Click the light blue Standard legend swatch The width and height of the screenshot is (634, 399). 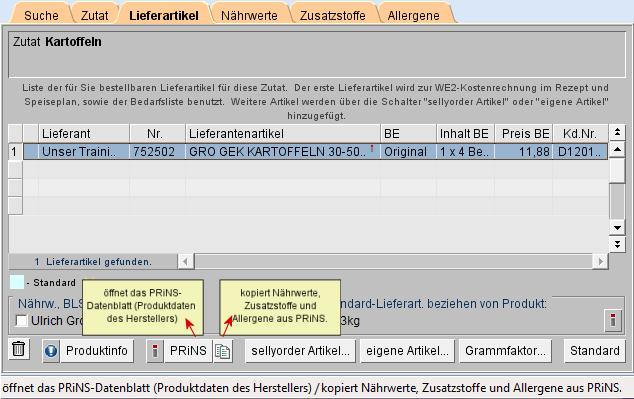17,282
